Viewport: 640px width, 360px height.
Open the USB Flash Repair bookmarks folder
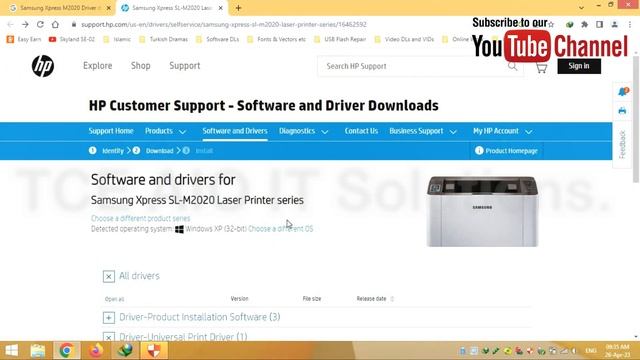[x=340, y=39]
